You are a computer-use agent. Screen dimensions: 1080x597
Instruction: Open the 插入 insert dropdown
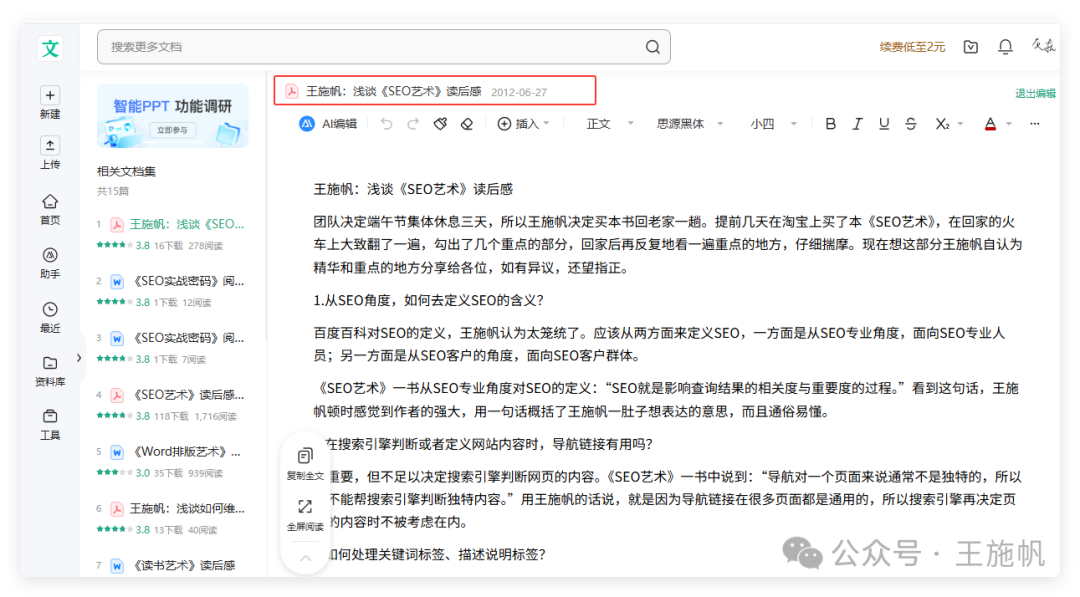tap(521, 123)
